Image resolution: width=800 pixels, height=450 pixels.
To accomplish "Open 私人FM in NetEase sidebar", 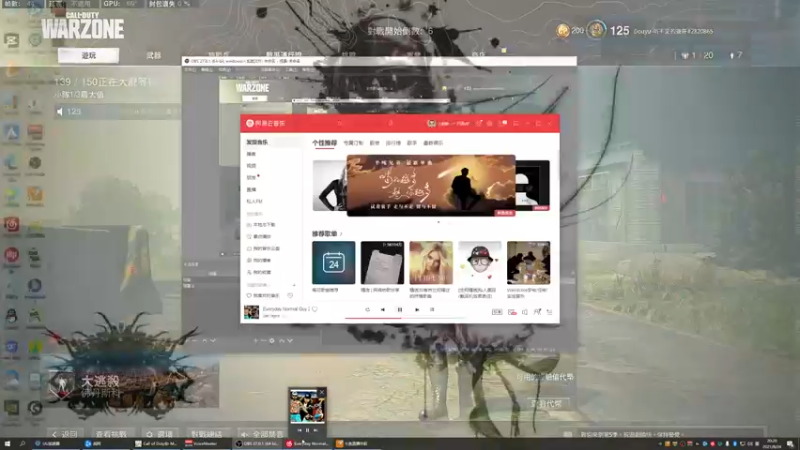I will point(254,202).
